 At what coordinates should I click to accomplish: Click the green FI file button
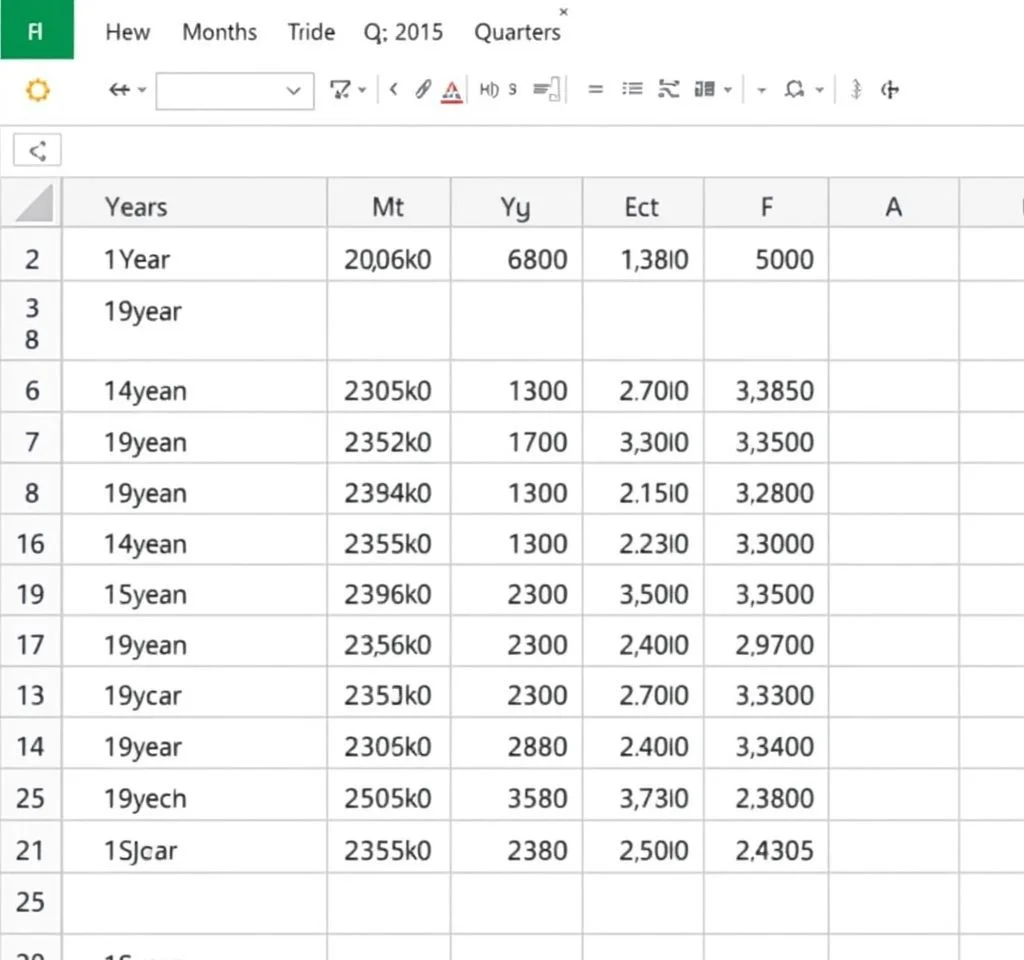(x=37, y=30)
